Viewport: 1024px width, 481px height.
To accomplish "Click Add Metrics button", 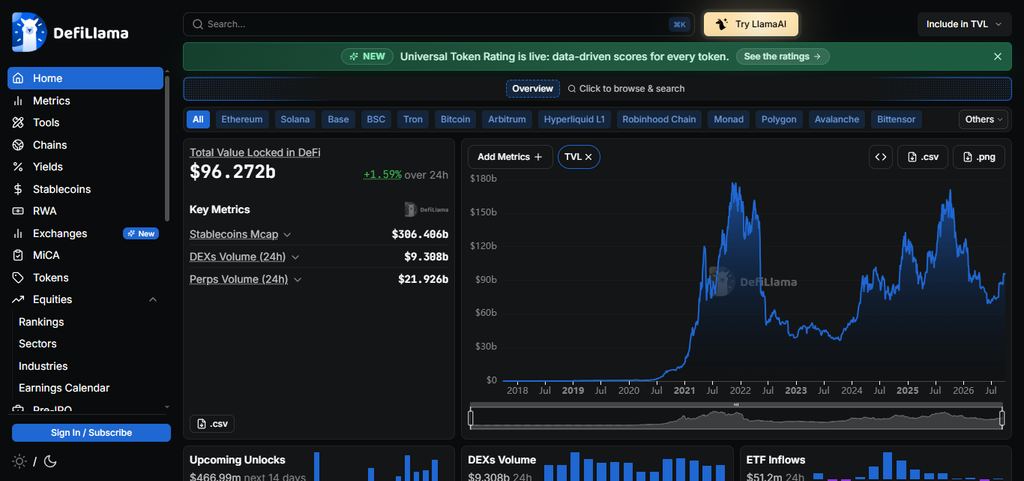I will coord(510,157).
